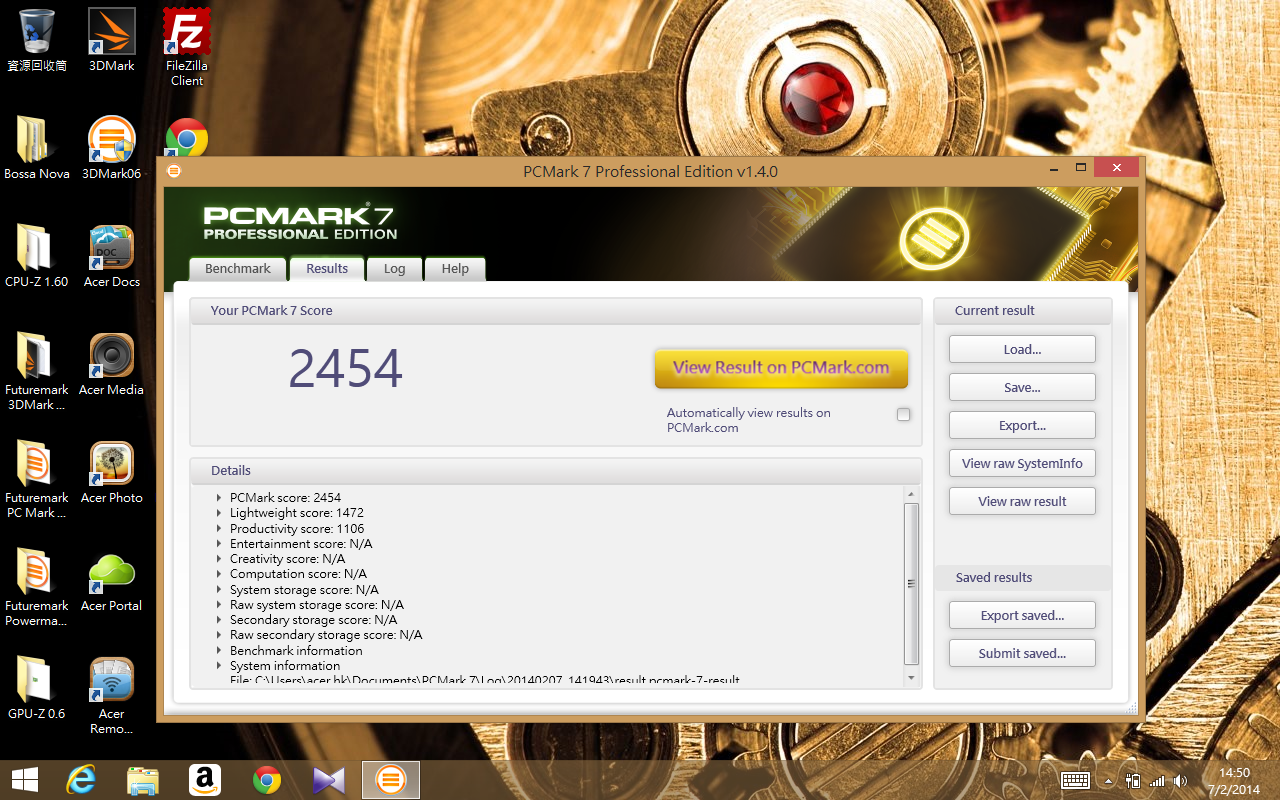
Task: Select the Acer Media speaker icon
Action: pyautogui.click(x=112, y=364)
